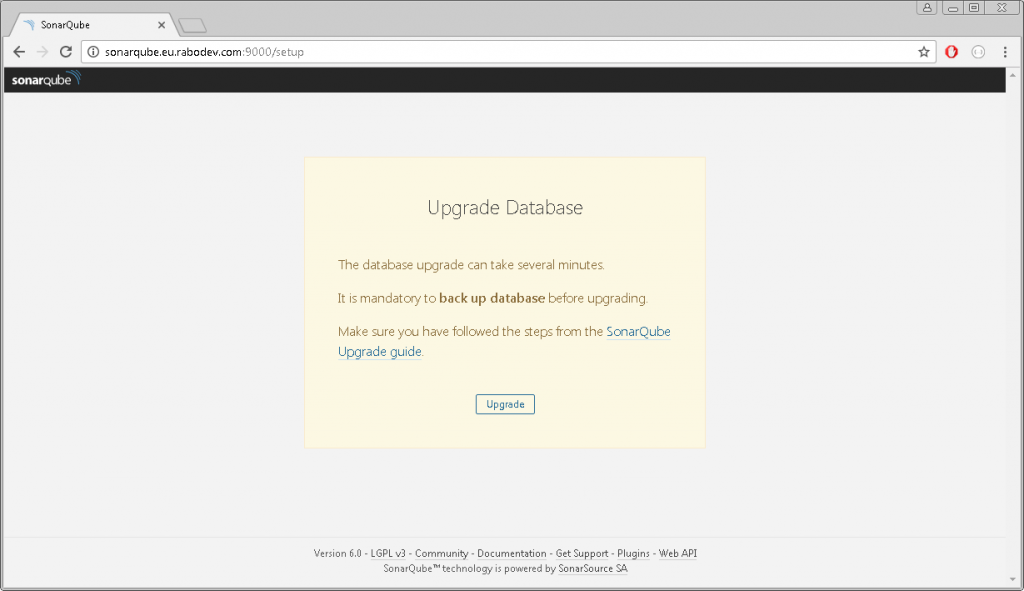The image size is (1024, 591).
Task: Open the Documentation footer link
Action: tap(511, 553)
